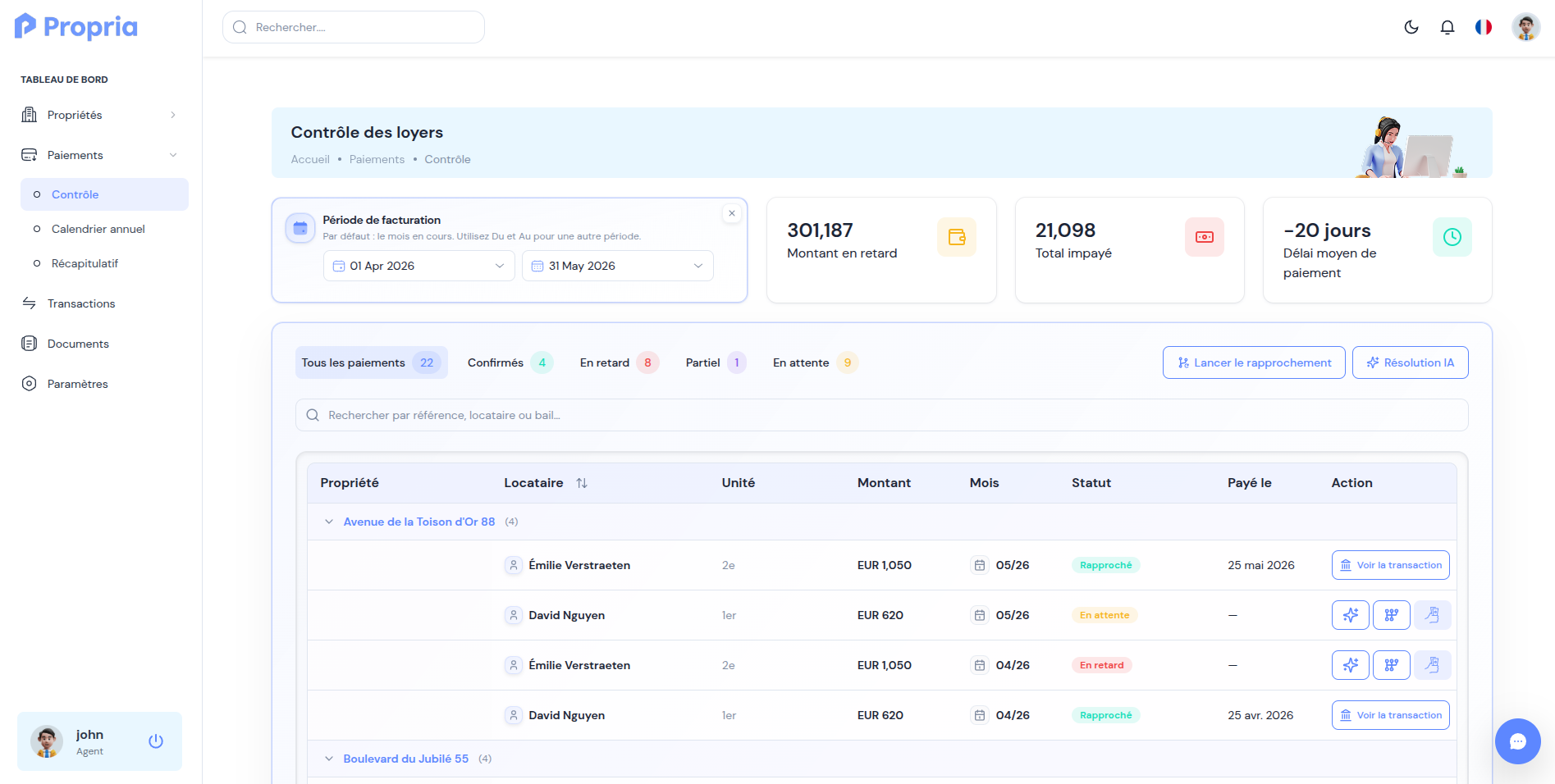Click the calendar icon beside month 05/26 for Émilie Verstraeten
Image resolution: width=1555 pixels, height=784 pixels.
pos(980,565)
